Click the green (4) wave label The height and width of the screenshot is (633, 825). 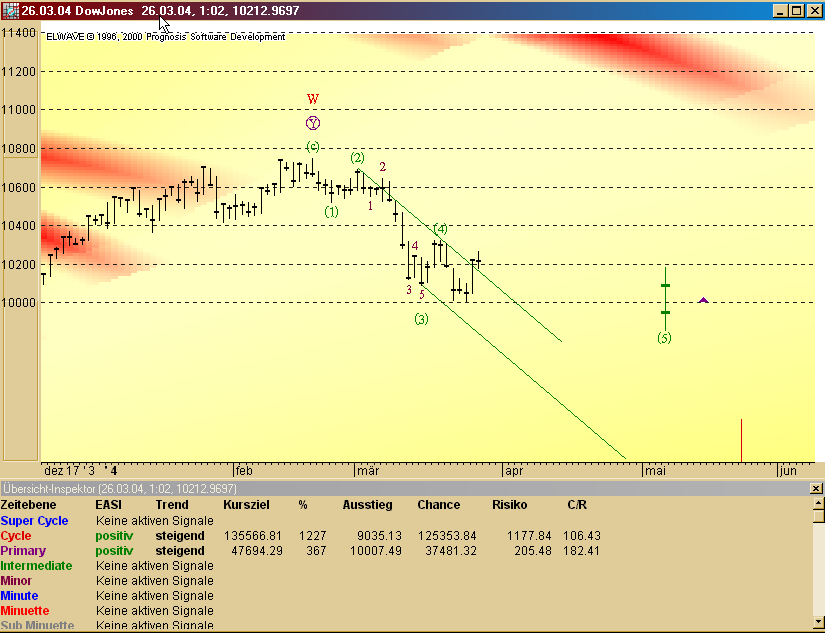(440, 229)
